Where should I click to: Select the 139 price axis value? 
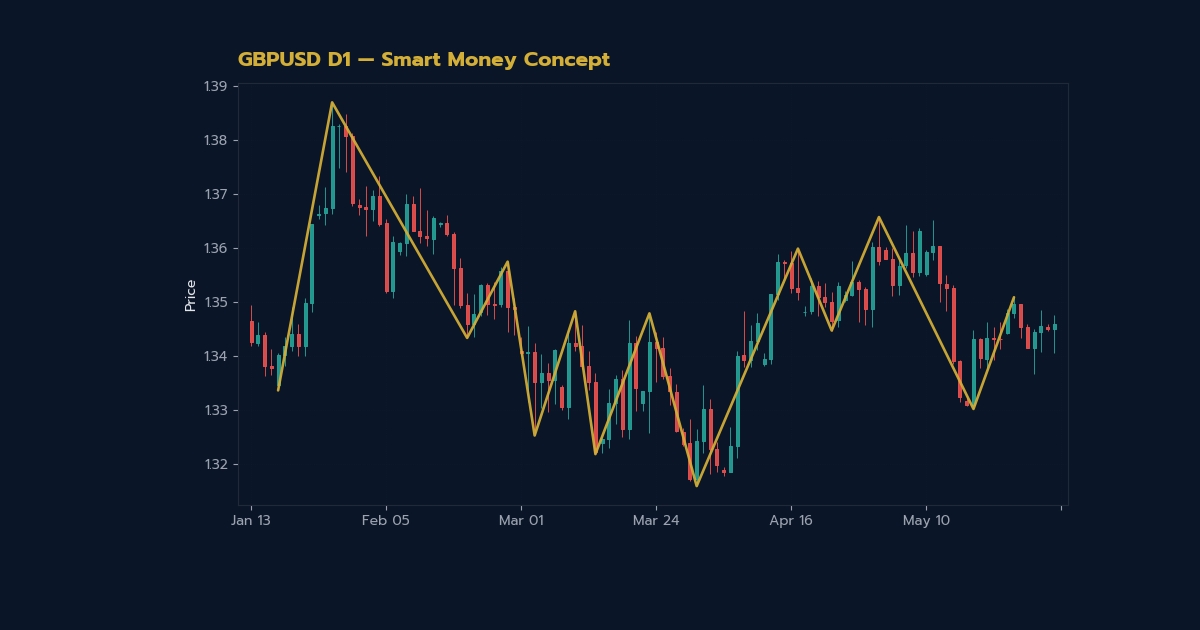(x=216, y=86)
